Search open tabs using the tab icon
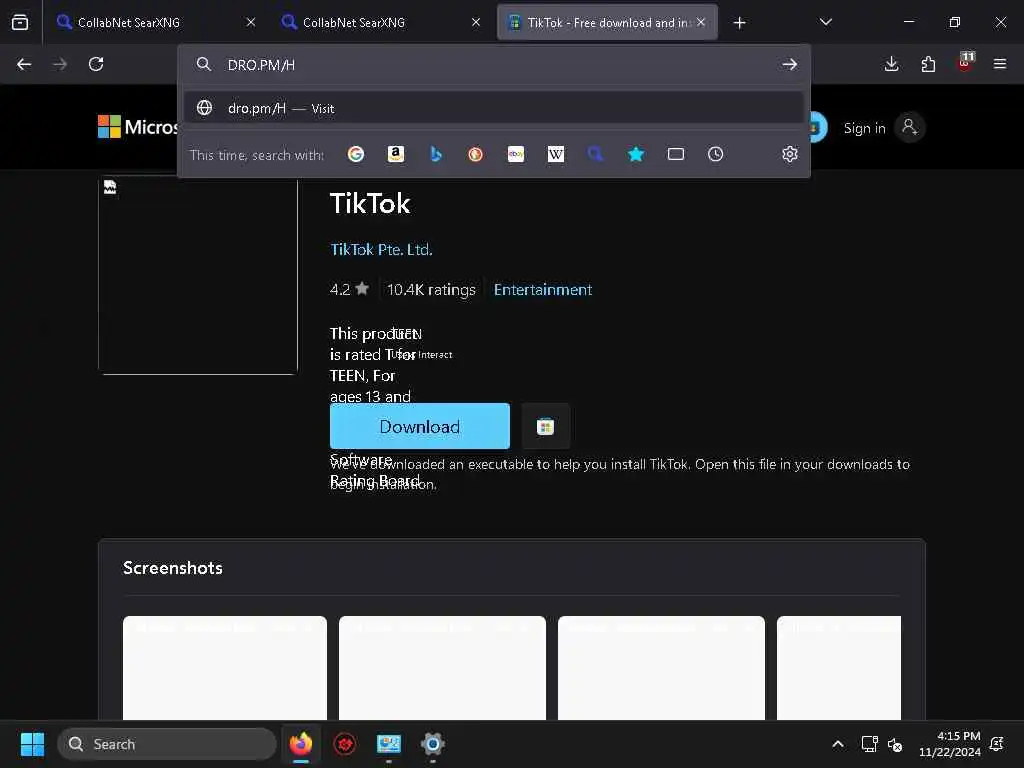 [676, 154]
